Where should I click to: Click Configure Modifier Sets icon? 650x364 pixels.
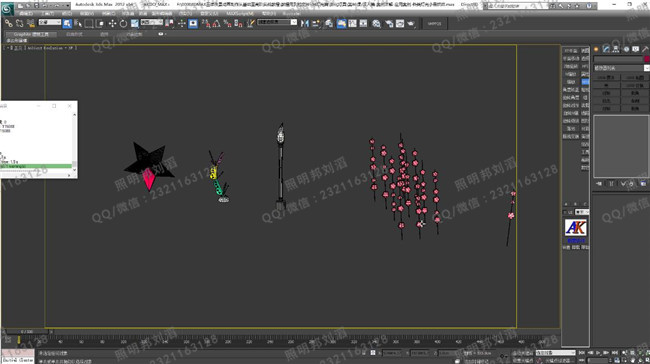[643, 184]
